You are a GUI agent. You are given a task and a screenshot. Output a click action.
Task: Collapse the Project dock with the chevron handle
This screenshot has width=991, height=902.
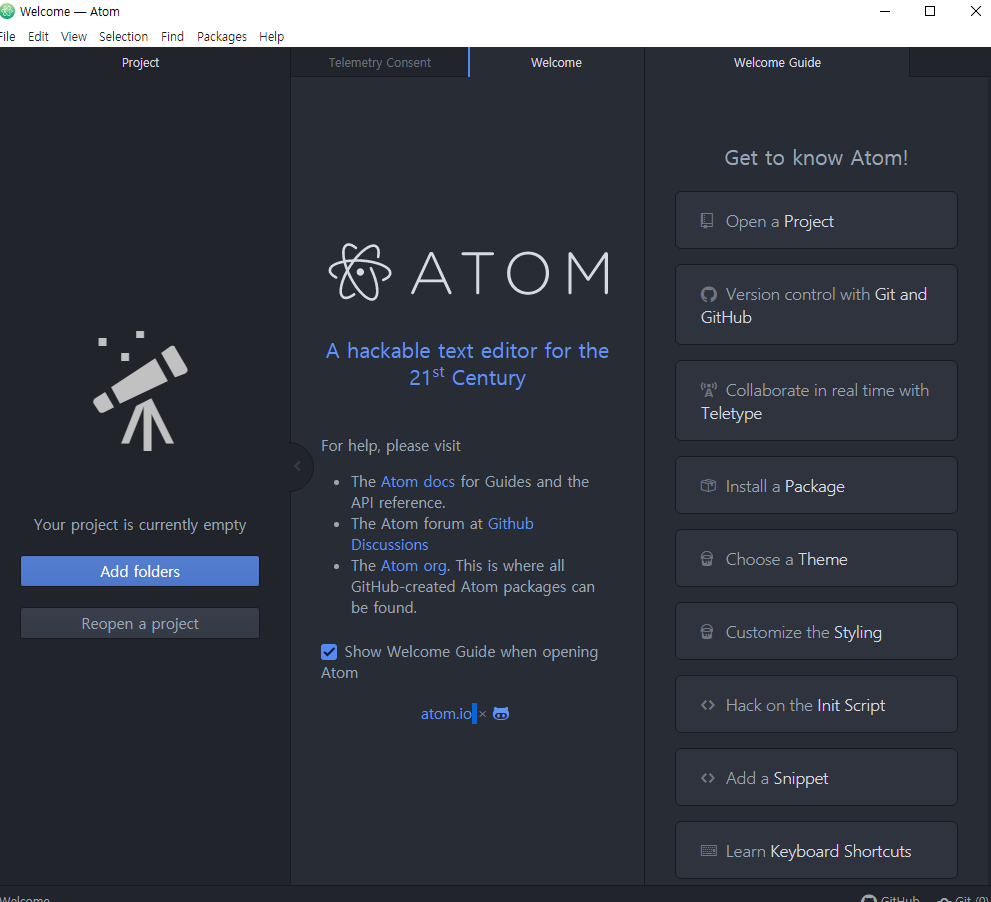pos(298,466)
